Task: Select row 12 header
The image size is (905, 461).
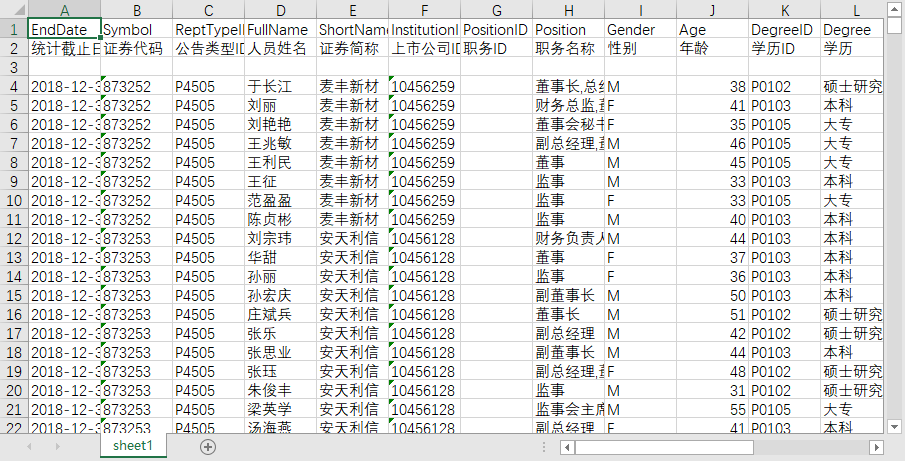Action: pos(14,238)
